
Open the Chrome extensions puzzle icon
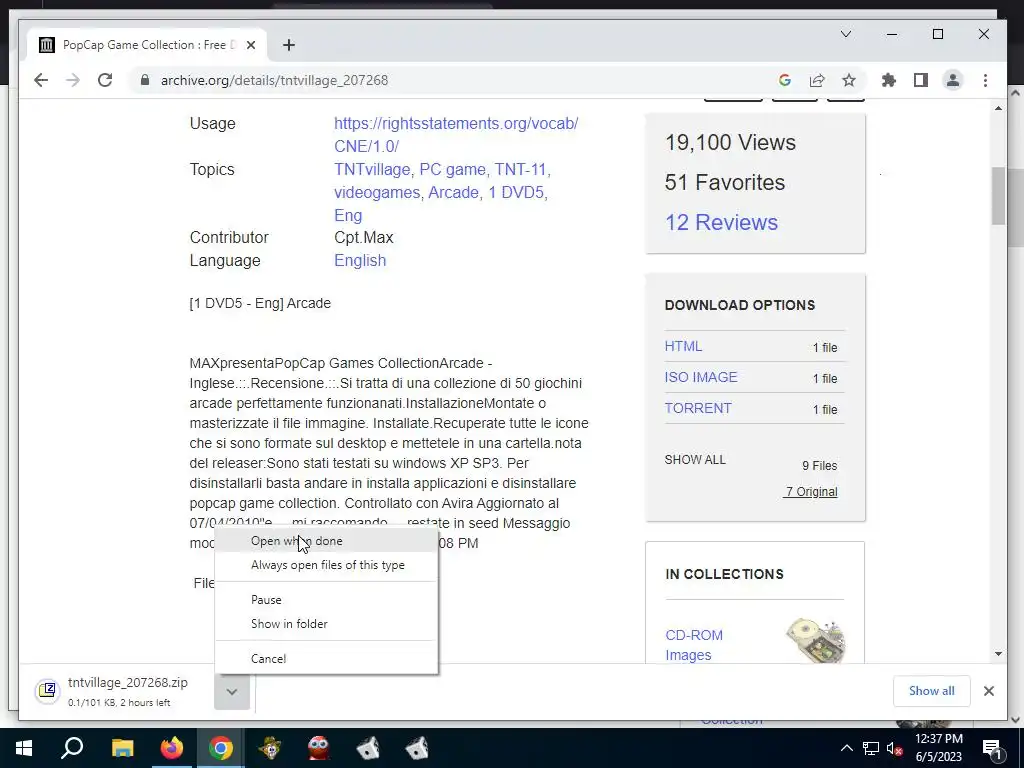point(889,80)
